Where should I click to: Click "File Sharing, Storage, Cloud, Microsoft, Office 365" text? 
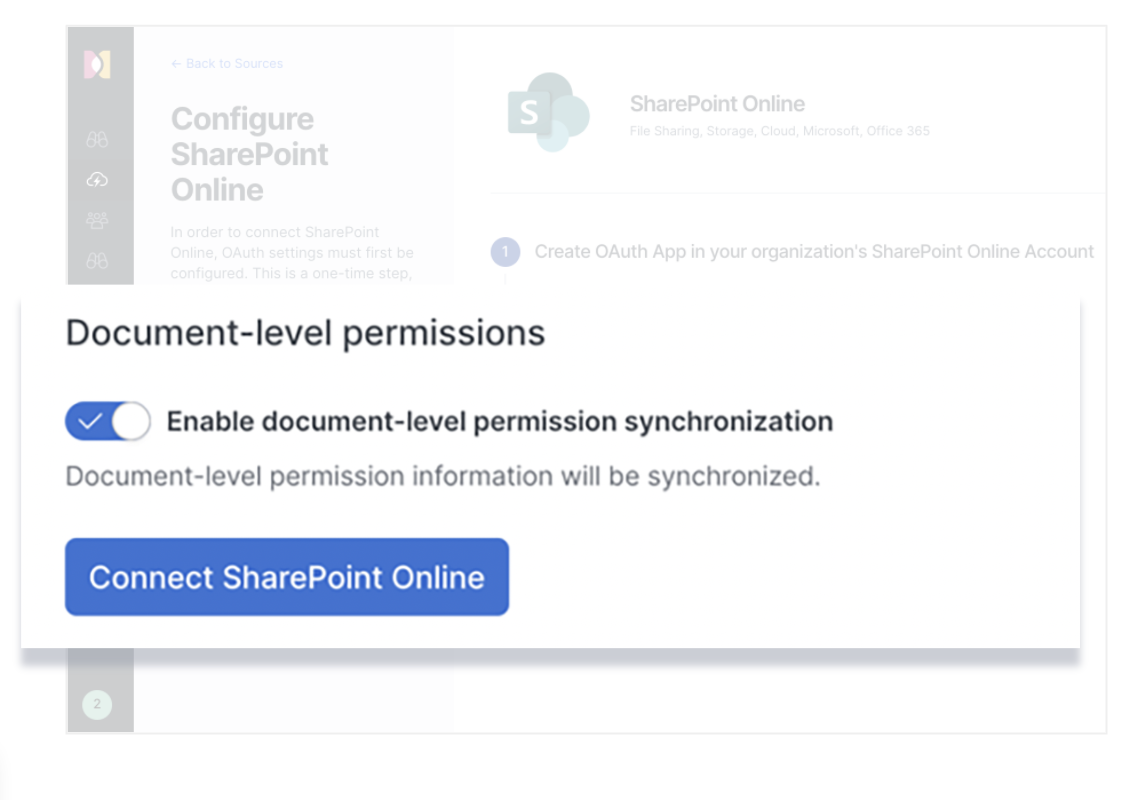(x=780, y=131)
